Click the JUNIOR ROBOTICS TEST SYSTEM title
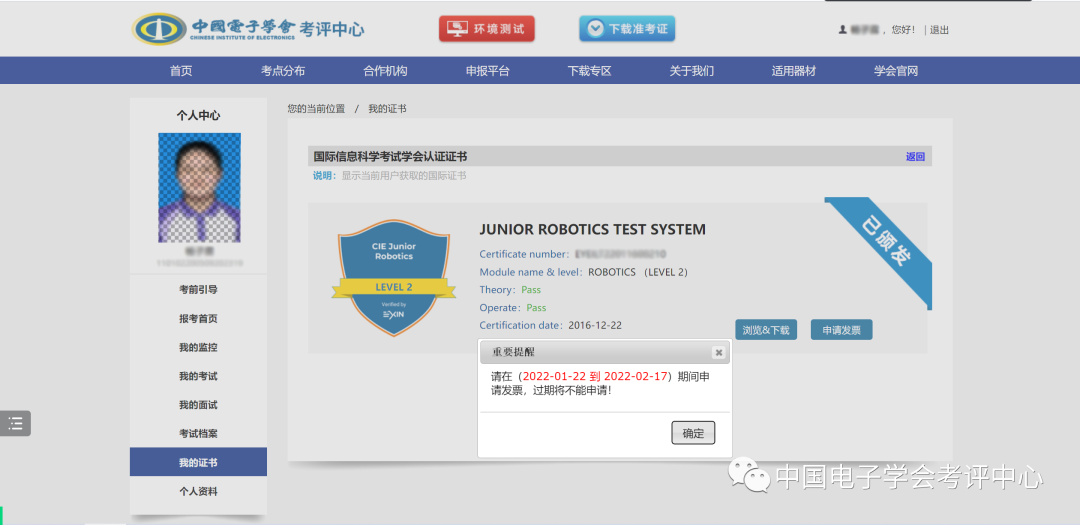The height and width of the screenshot is (525, 1080). pos(593,229)
